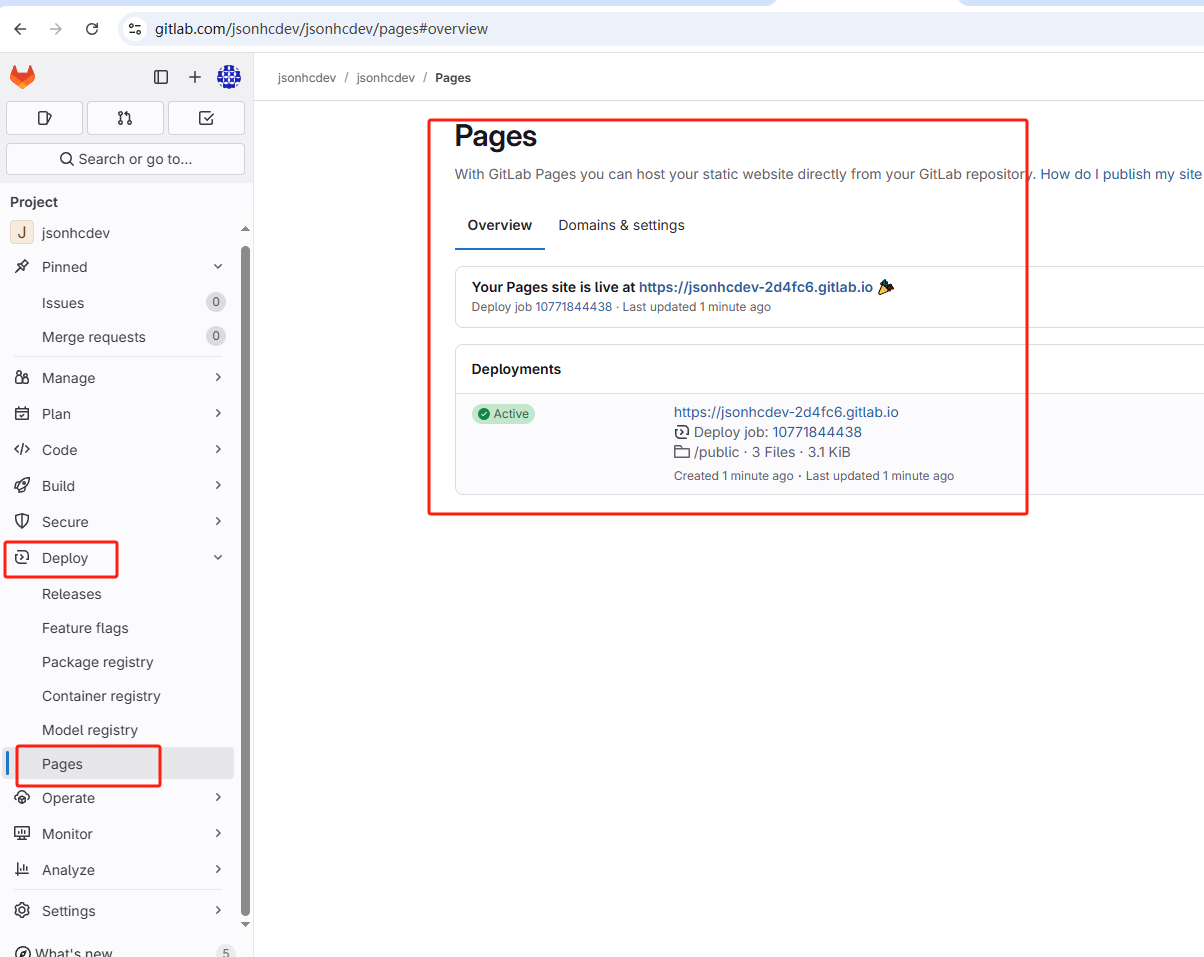The width and height of the screenshot is (1204, 957).
Task: Expand the Code section chevron
Action: point(218,450)
